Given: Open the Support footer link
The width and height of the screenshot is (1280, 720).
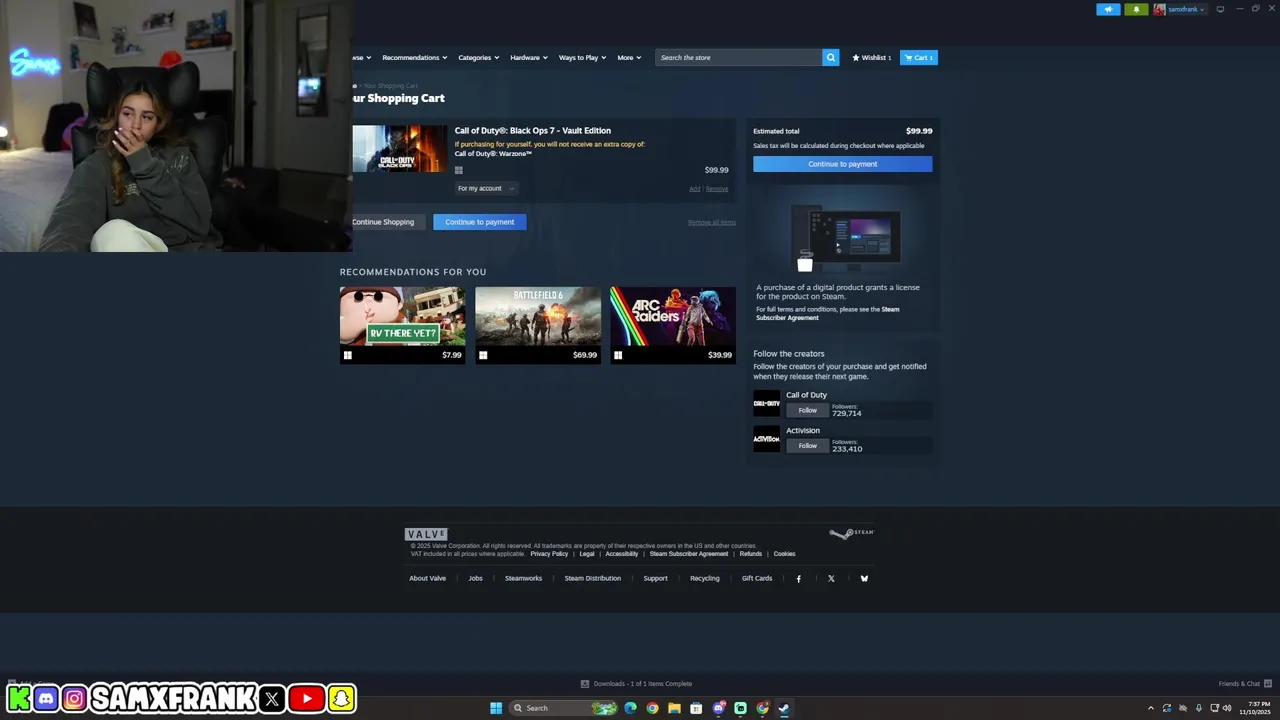Looking at the screenshot, I should [x=655, y=578].
